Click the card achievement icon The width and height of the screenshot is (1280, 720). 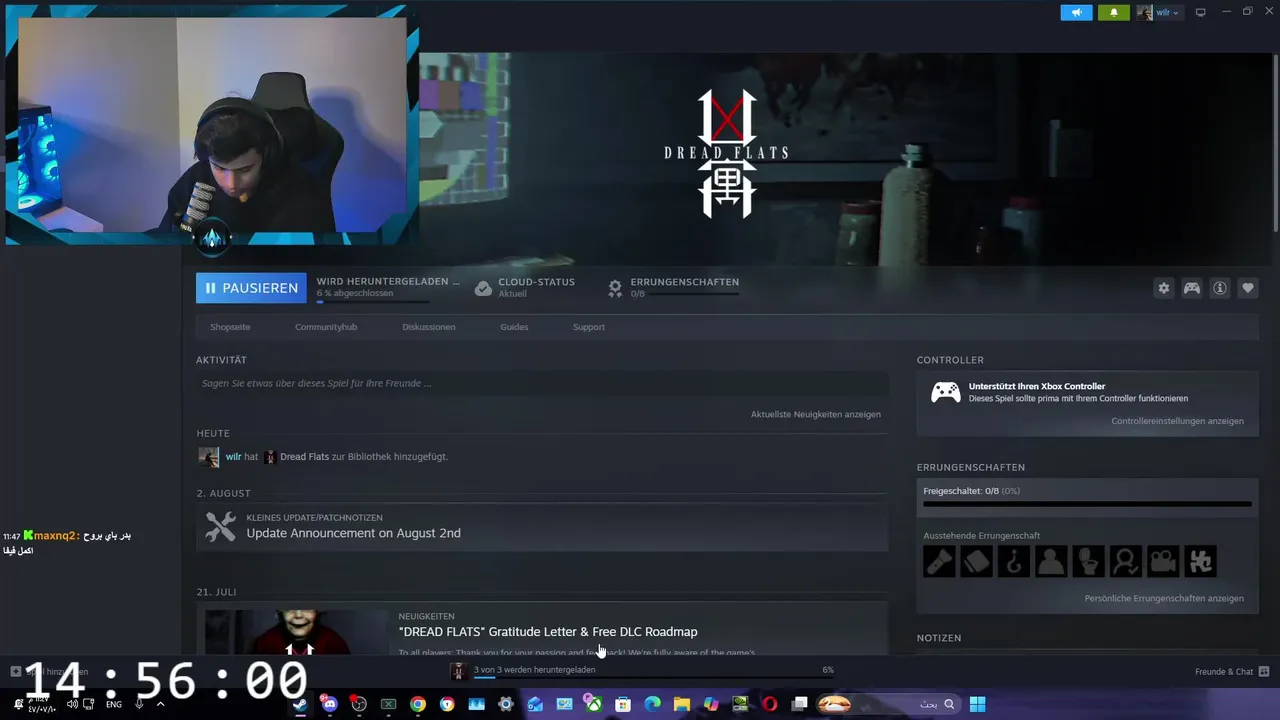(976, 561)
